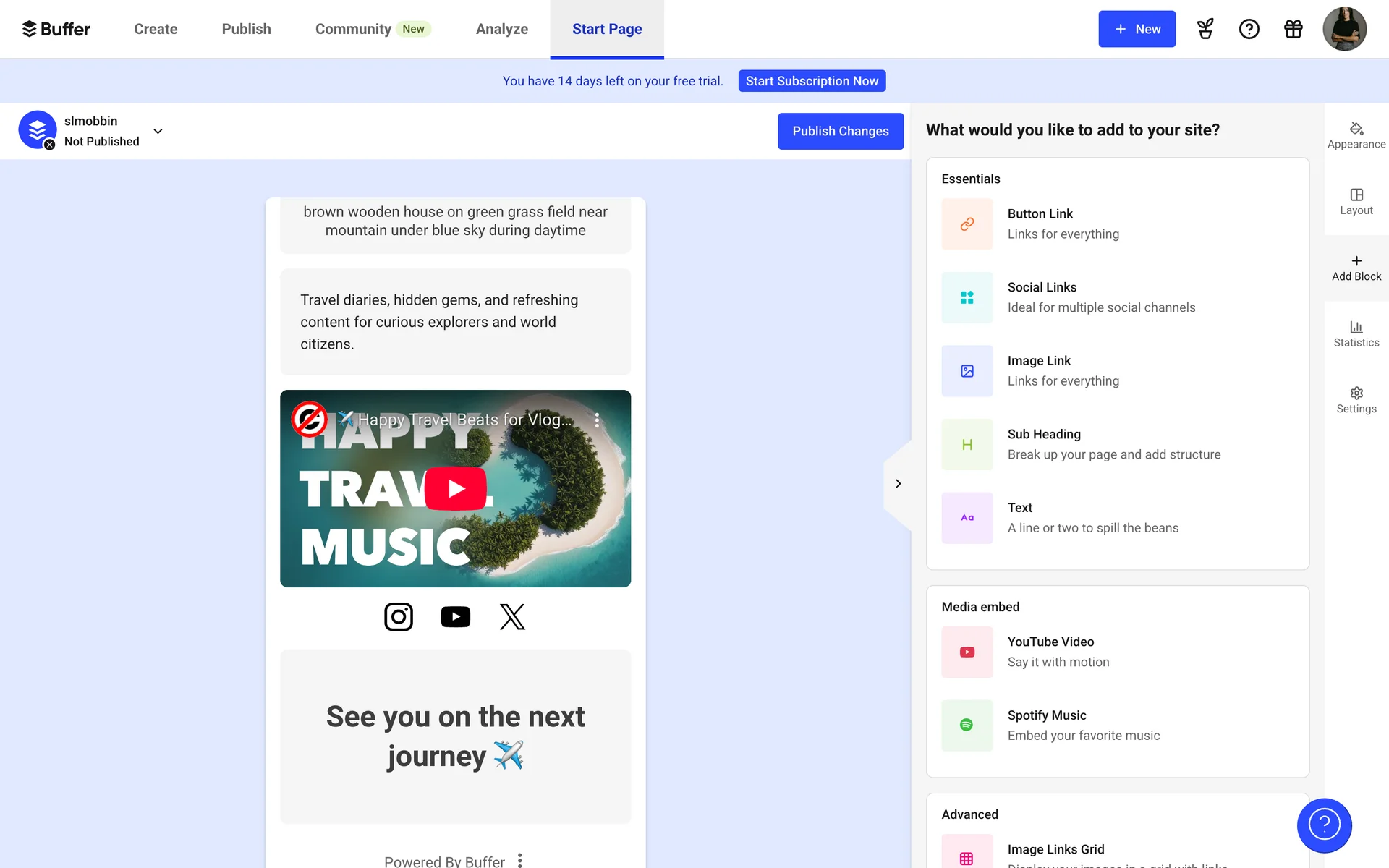
Task: Open the Powered By Buffer options menu
Action: (x=519, y=860)
